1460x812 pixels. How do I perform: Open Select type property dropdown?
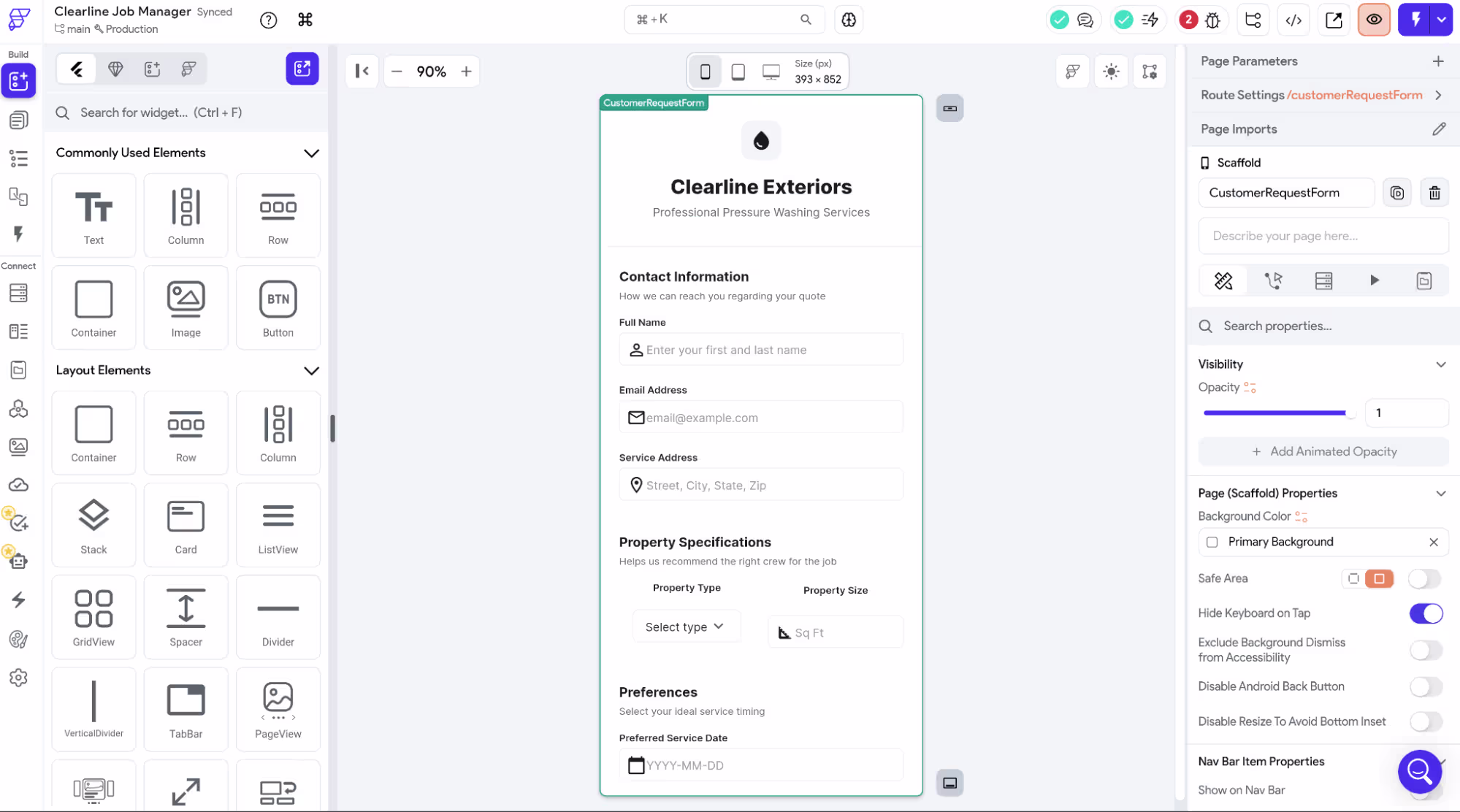[686, 627]
